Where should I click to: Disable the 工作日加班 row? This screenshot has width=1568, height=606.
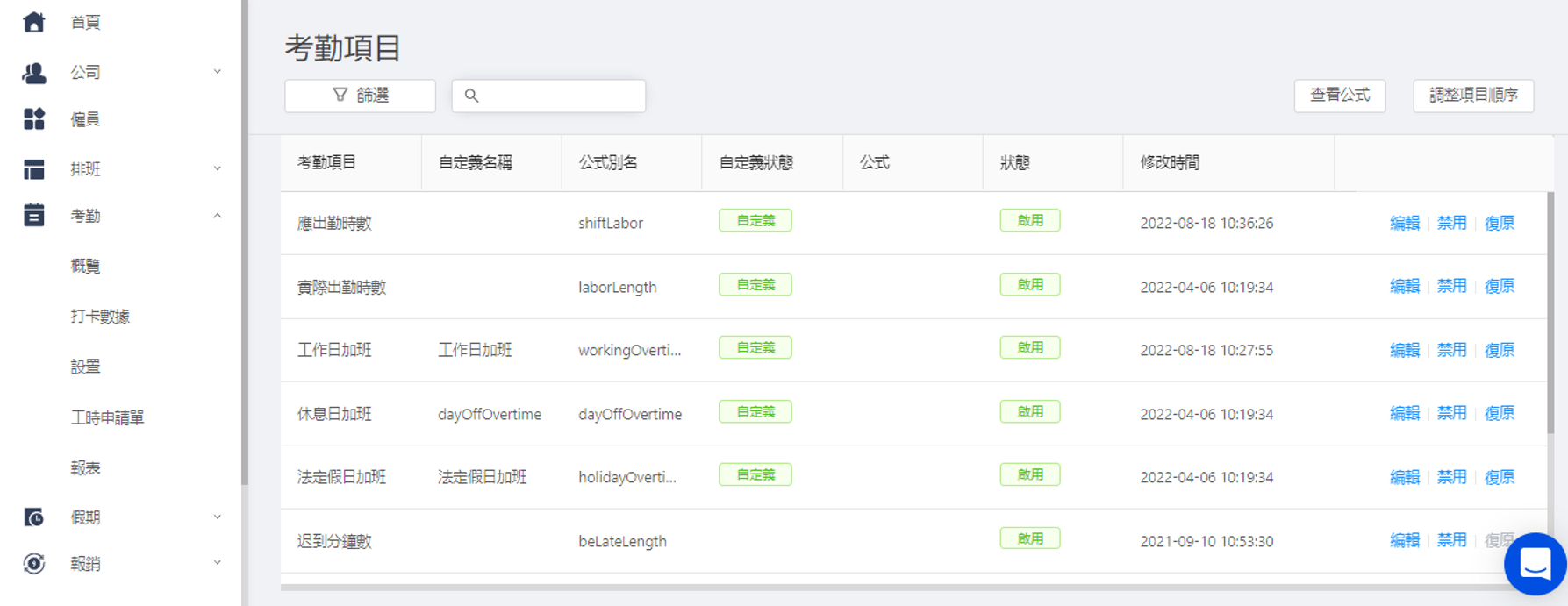pos(1452,350)
